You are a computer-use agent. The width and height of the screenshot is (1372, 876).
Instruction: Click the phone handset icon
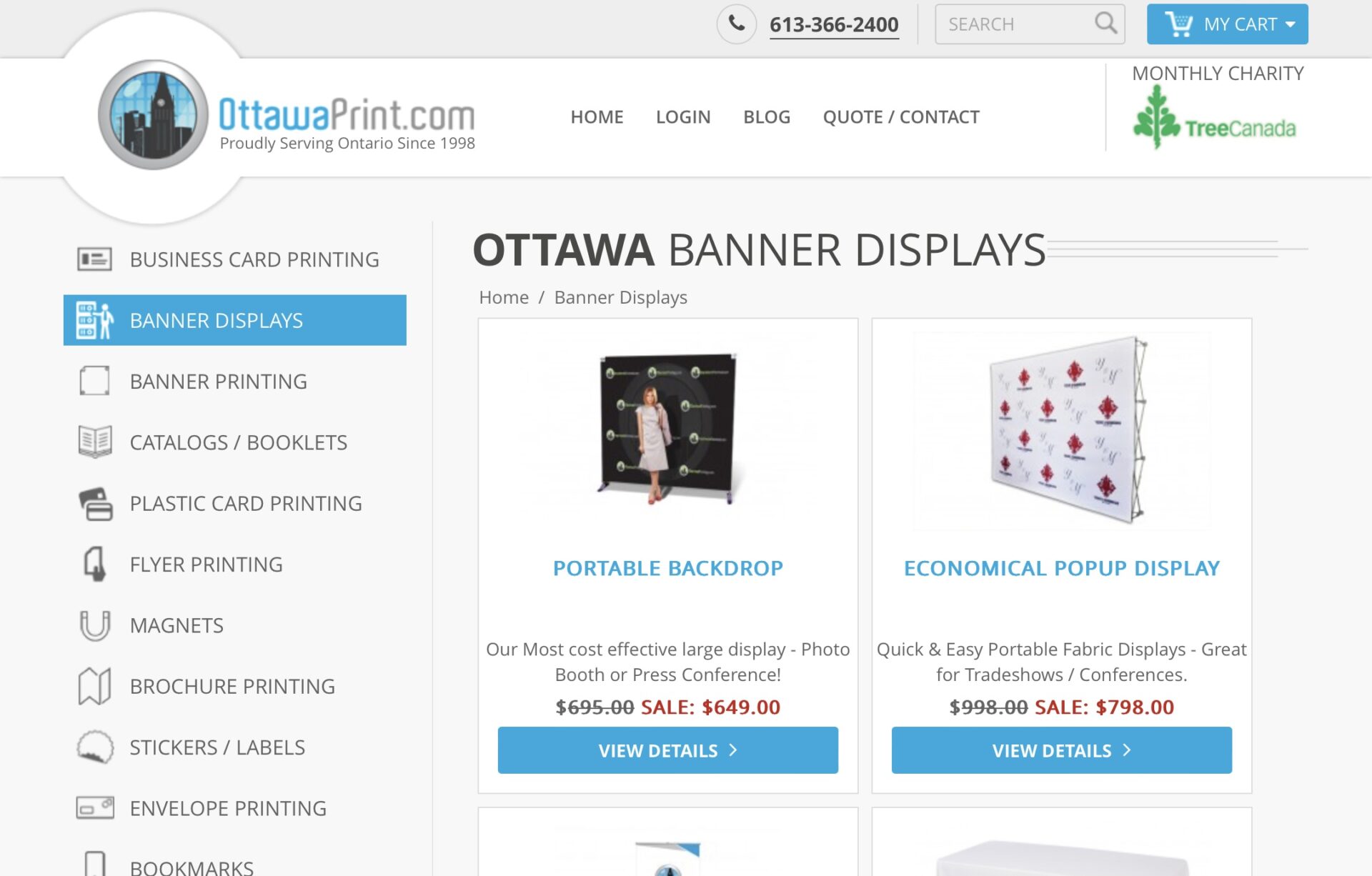pyautogui.click(x=737, y=23)
